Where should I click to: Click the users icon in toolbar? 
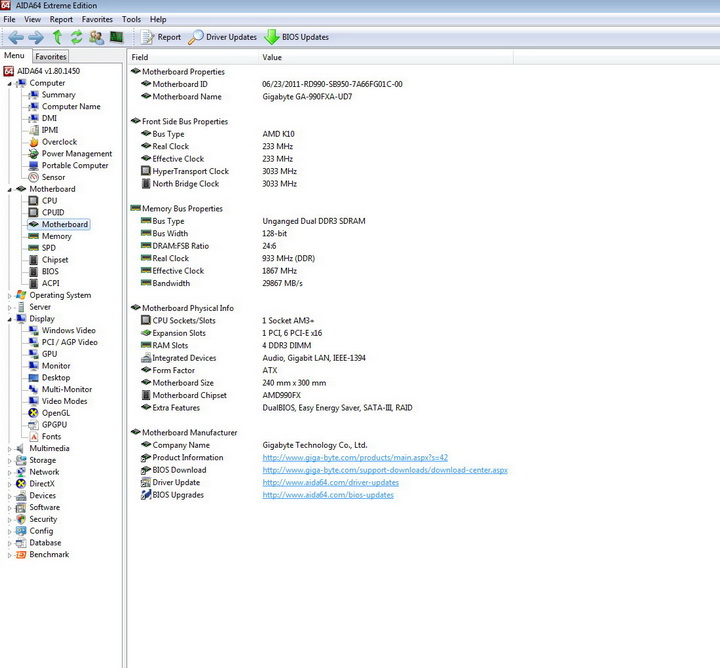tap(96, 37)
